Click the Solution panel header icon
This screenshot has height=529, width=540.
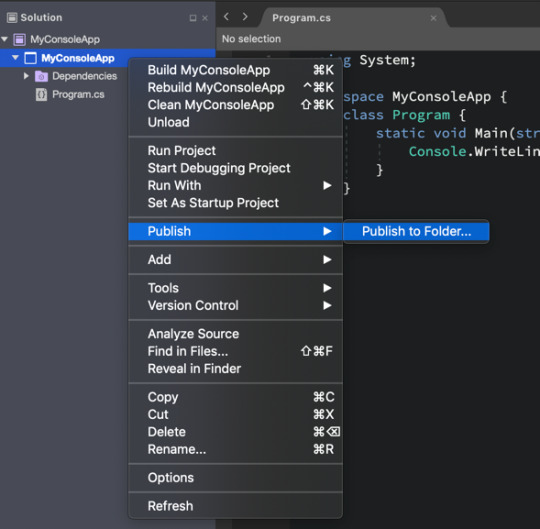(x=12, y=18)
